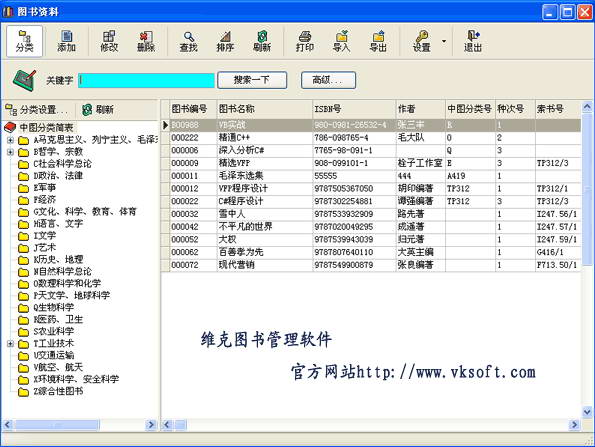Click the 种次号 column header

(x=515, y=109)
